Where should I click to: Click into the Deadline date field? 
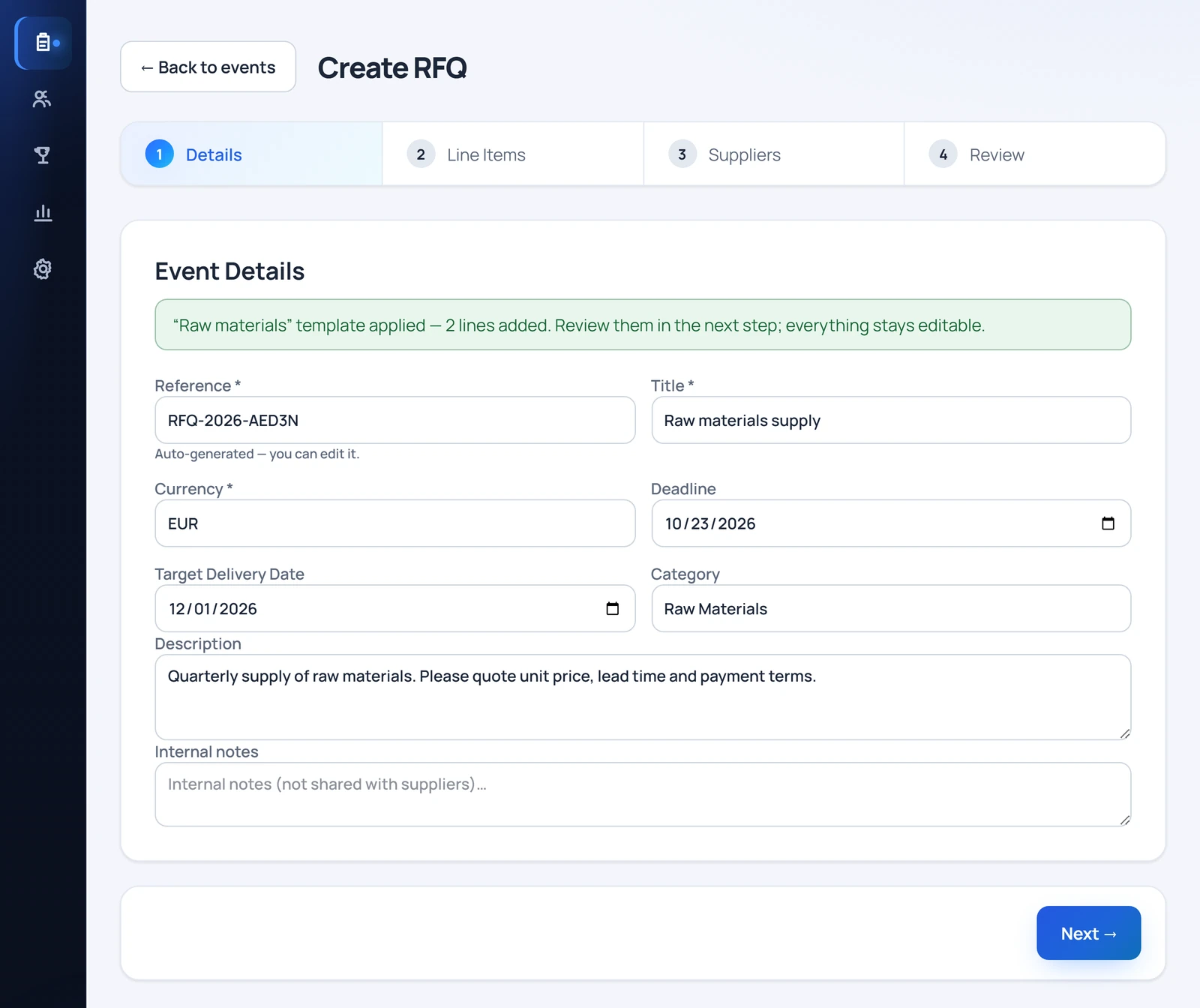[x=891, y=523]
